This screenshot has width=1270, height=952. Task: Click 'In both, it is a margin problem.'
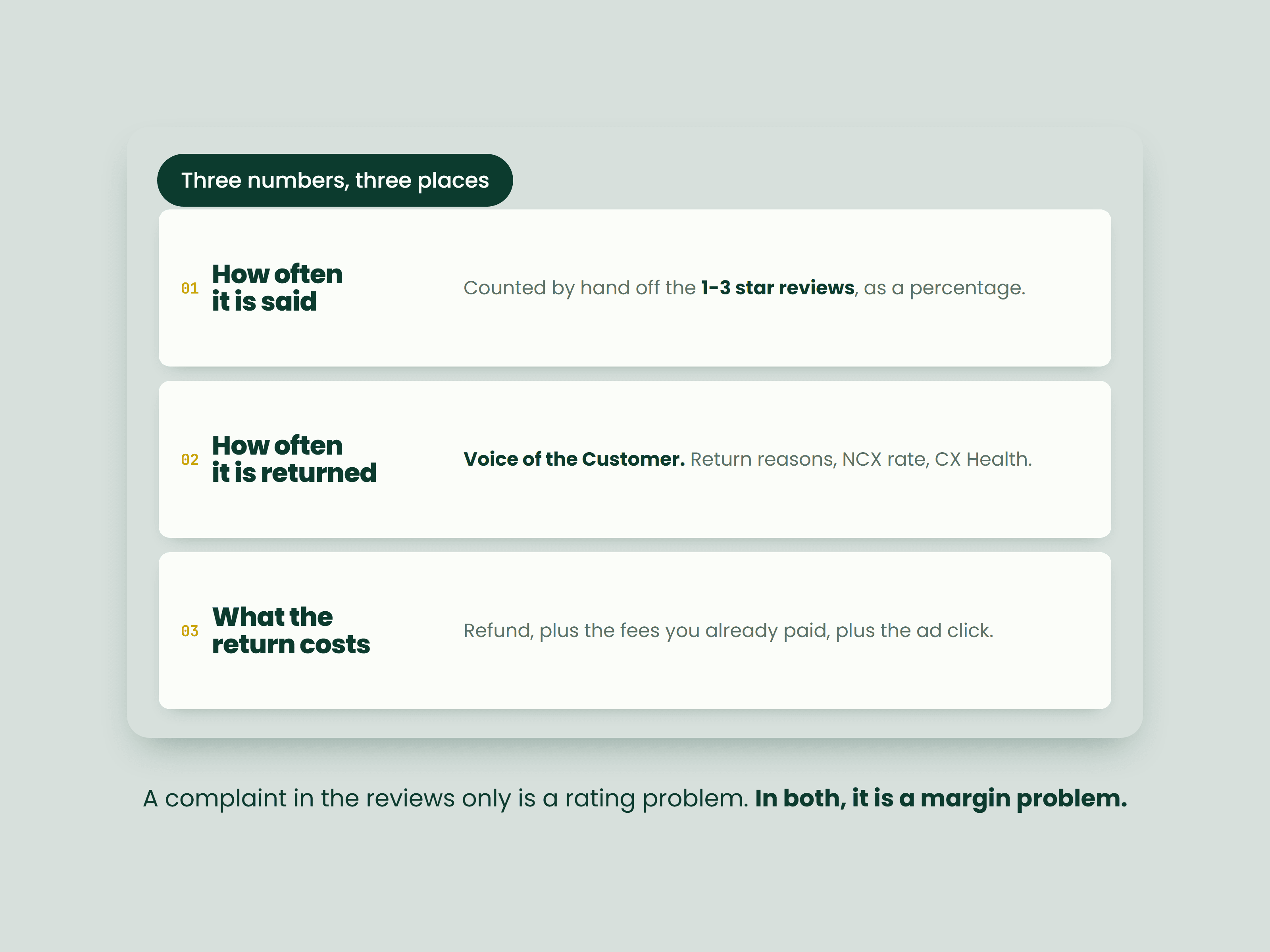[941, 798]
